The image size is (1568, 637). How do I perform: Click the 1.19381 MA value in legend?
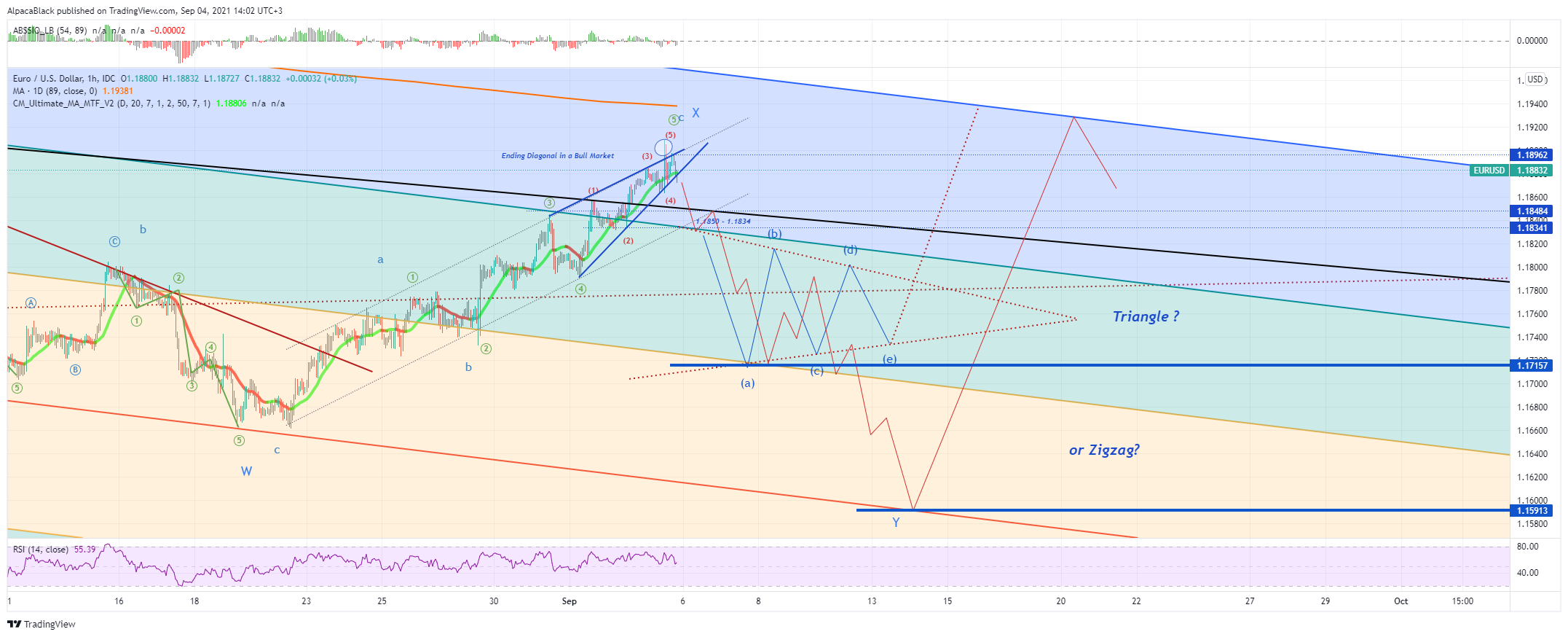pyautogui.click(x=118, y=91)
